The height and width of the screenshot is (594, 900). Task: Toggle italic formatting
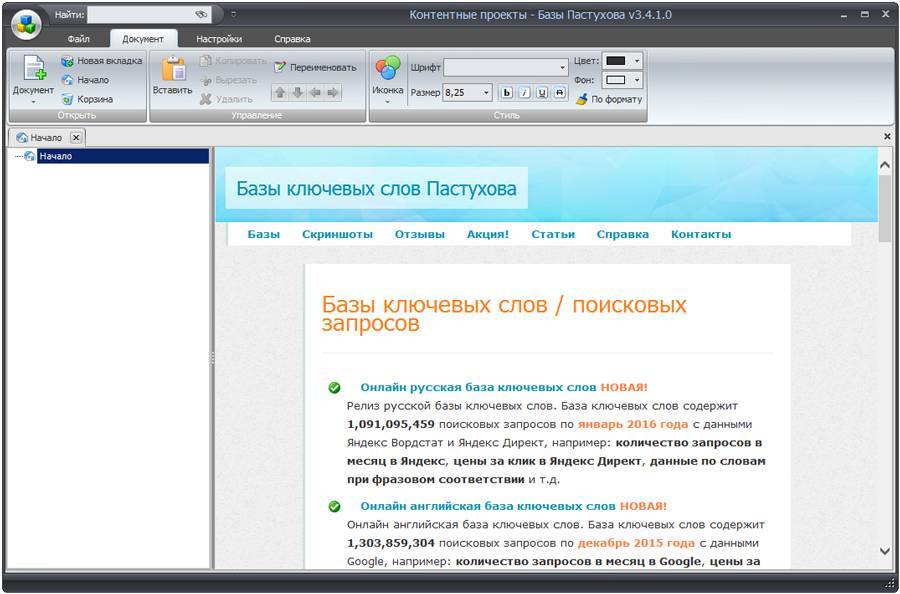[524, 93]
